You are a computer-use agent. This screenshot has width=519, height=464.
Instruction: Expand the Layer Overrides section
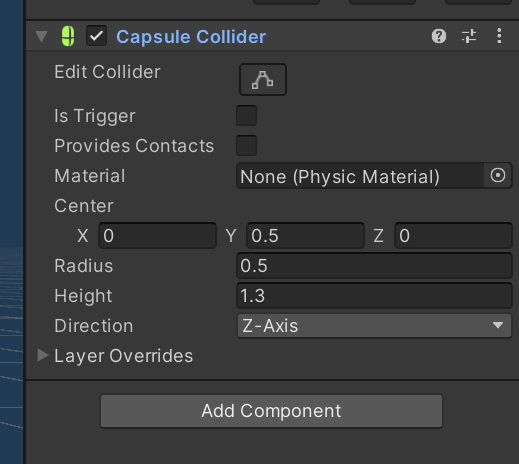(x=42, y=355)
